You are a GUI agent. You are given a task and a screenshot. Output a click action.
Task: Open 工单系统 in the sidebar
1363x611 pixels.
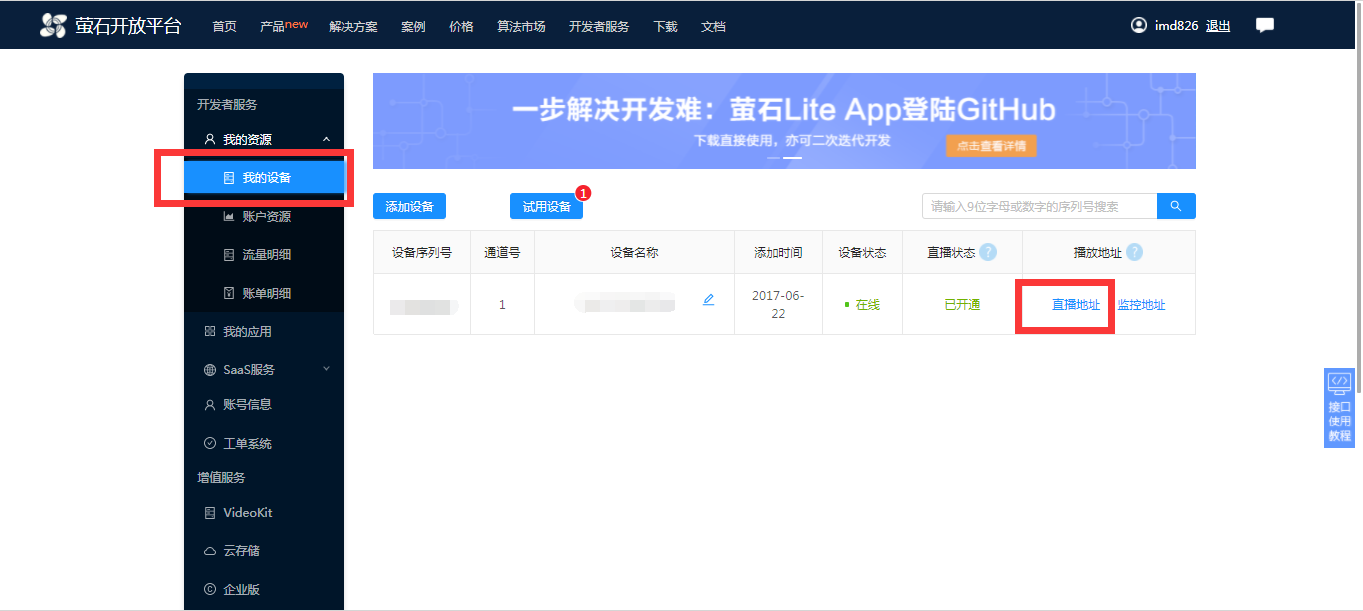pos(264,443)
